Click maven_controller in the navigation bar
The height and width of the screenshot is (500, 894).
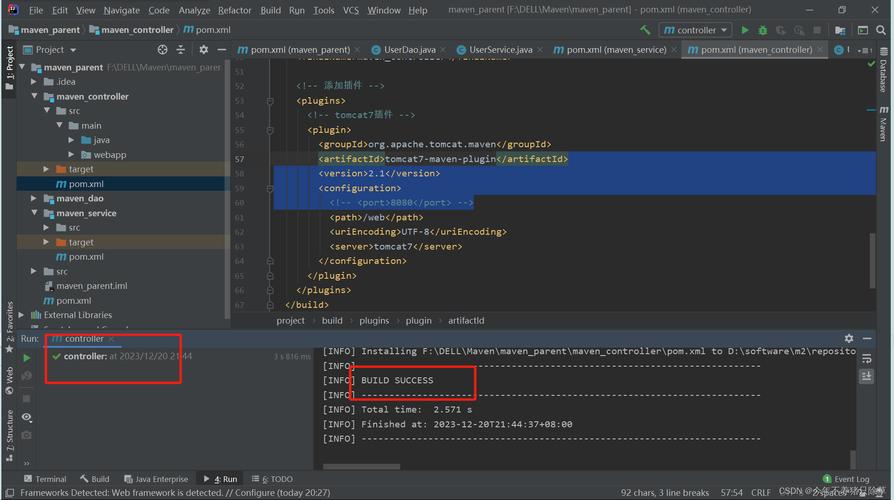click(131, 30)
